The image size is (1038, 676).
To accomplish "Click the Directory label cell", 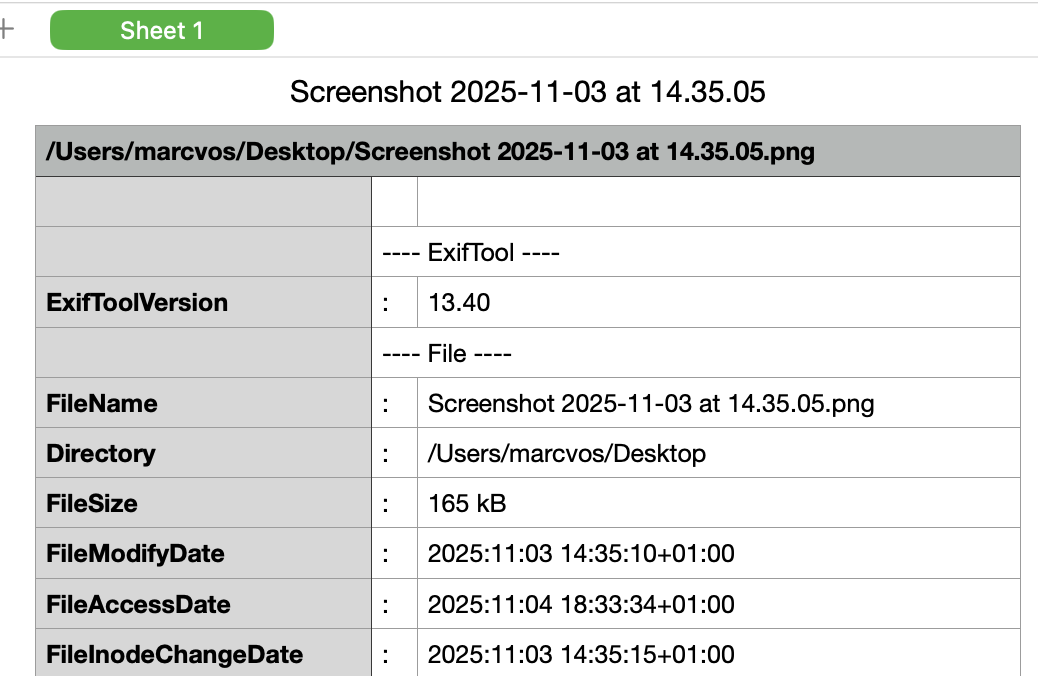I will click(x=101, y=453).
